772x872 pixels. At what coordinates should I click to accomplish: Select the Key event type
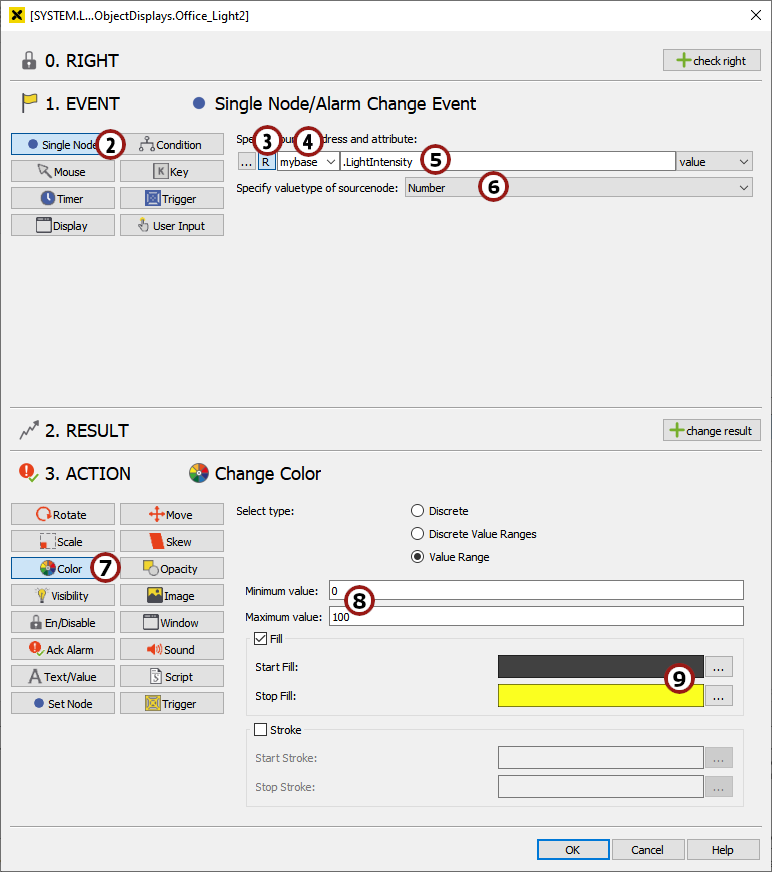coord(171,172)
